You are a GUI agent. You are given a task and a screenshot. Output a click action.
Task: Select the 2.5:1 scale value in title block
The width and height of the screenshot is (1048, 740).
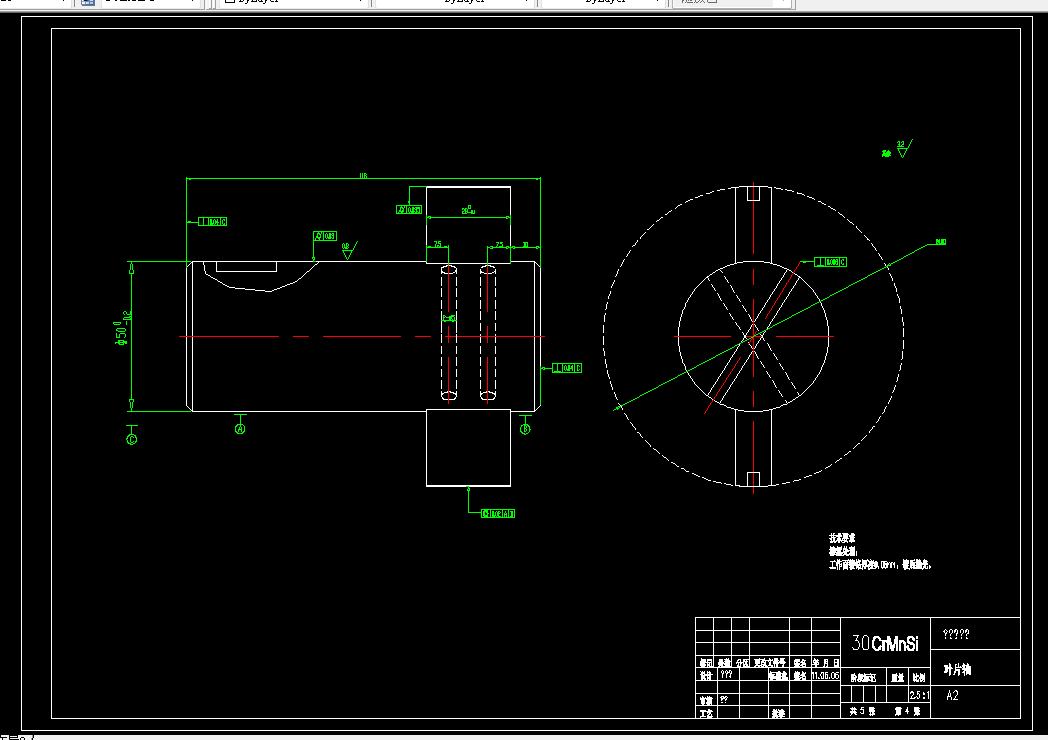pos(920,695)
